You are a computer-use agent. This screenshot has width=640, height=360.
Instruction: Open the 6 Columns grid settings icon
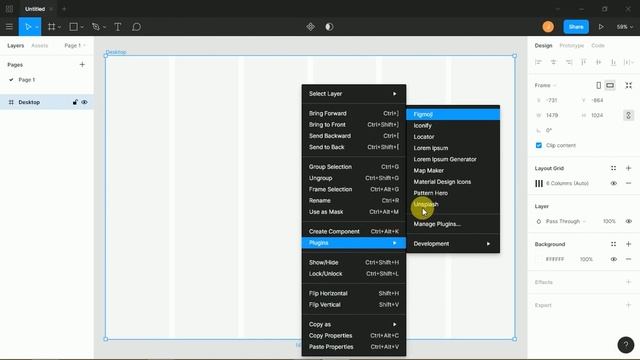coord(539,183)
